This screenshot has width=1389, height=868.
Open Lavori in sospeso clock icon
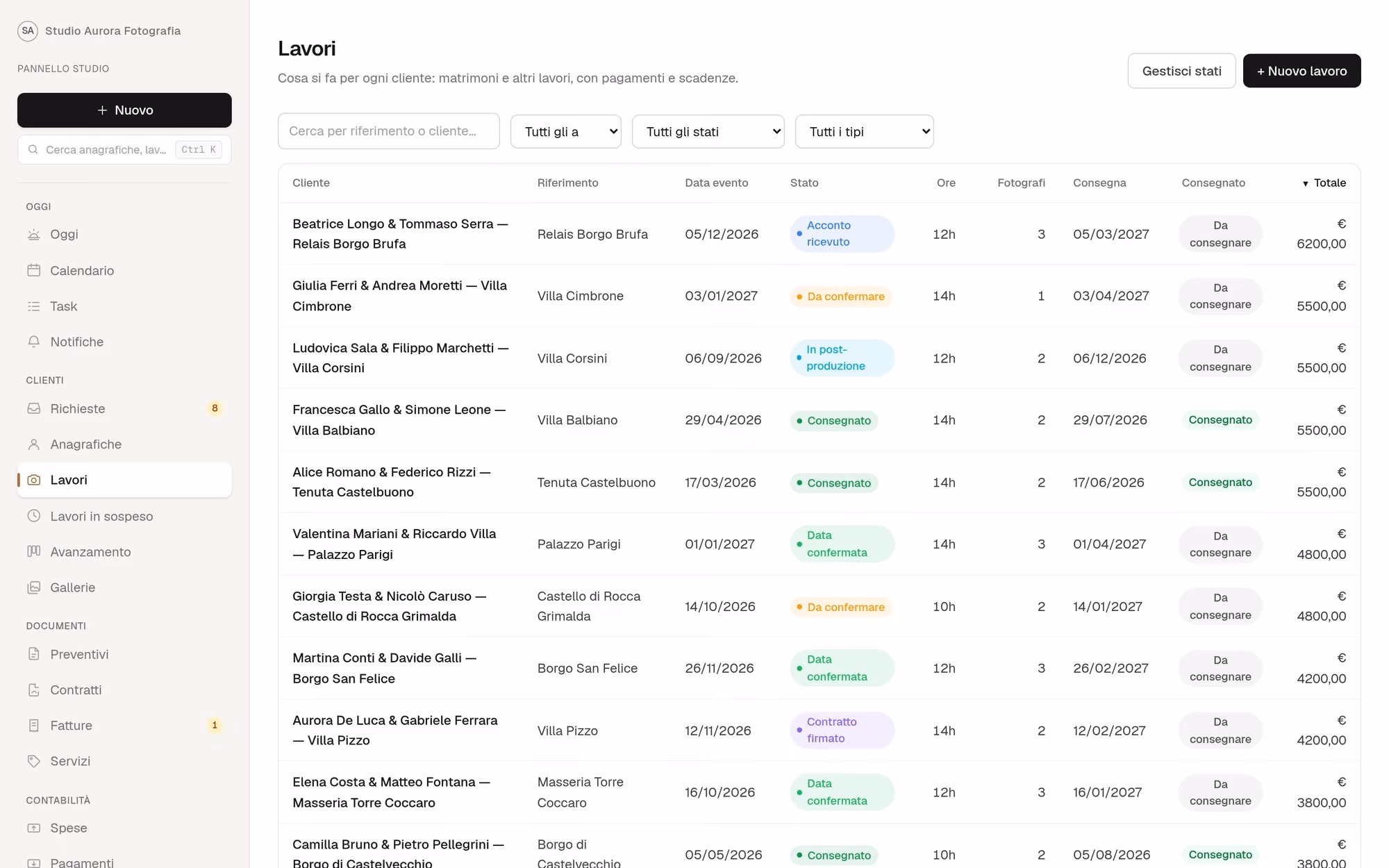pyautogui.click(x=33, y=516)
